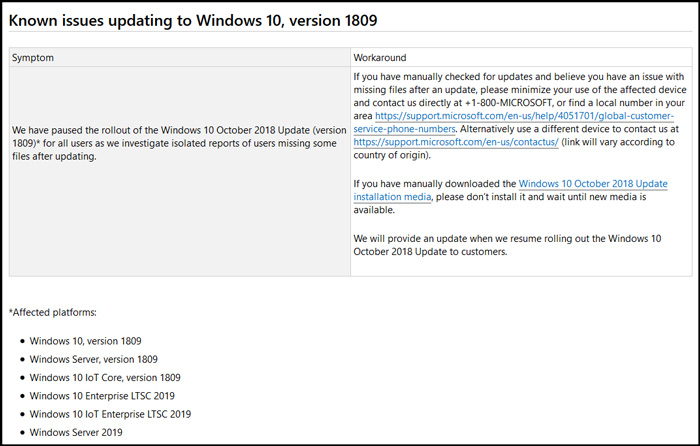Select Windows 10, version 1809 list item

[85, 341]
